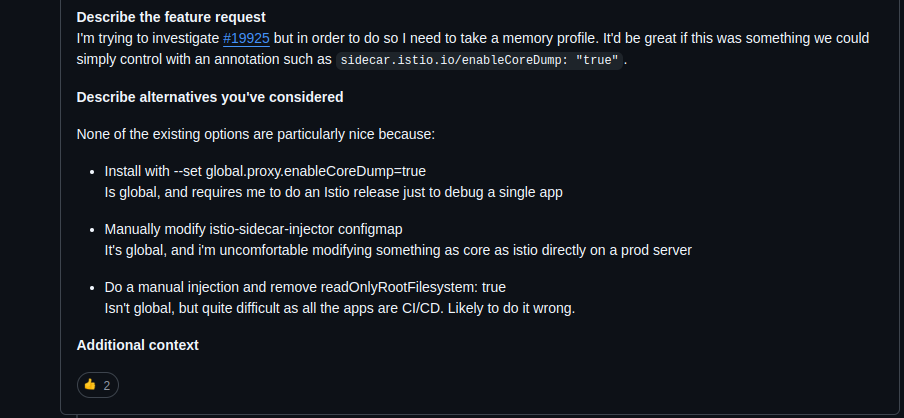The height and width of the screenshot is (418, 904).
Task: Click the 'uncomfortable modifying something as core' line
Action: click(398, 250)
